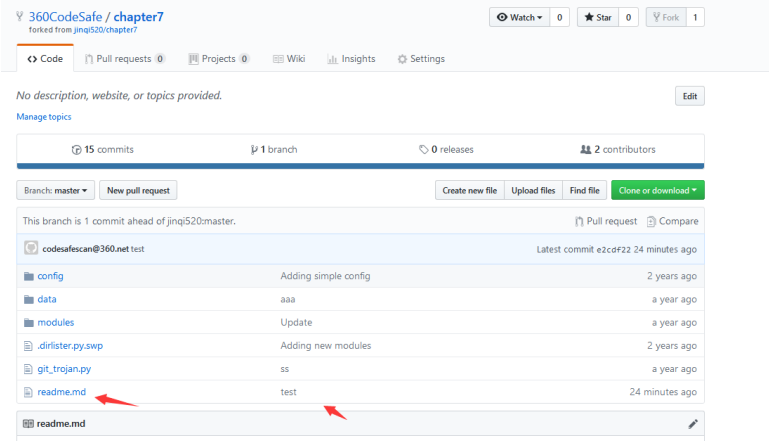Screen dimensions: 769x441
Task: Open the 'Update' commit message
Action: pos(296,322)
